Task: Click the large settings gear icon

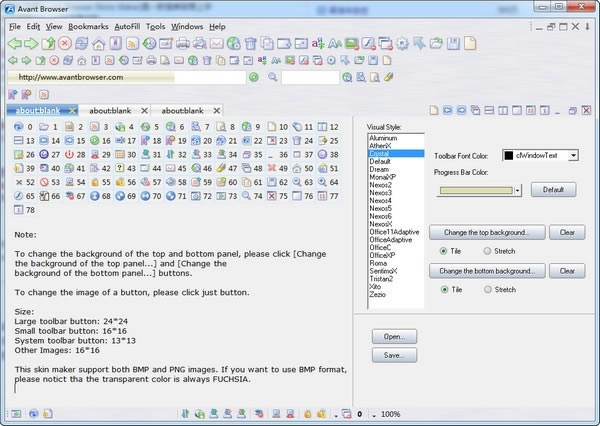Action: (x=402, y=44)
